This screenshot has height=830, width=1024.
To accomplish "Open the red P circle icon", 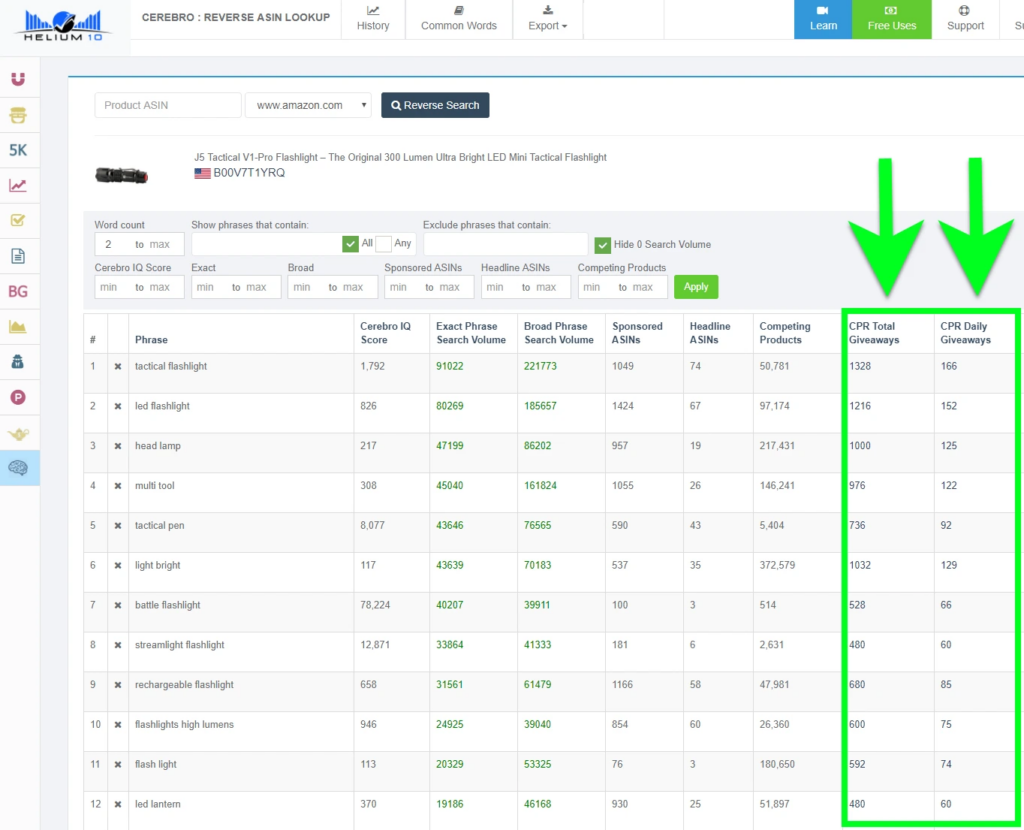I will pos(18,397).
